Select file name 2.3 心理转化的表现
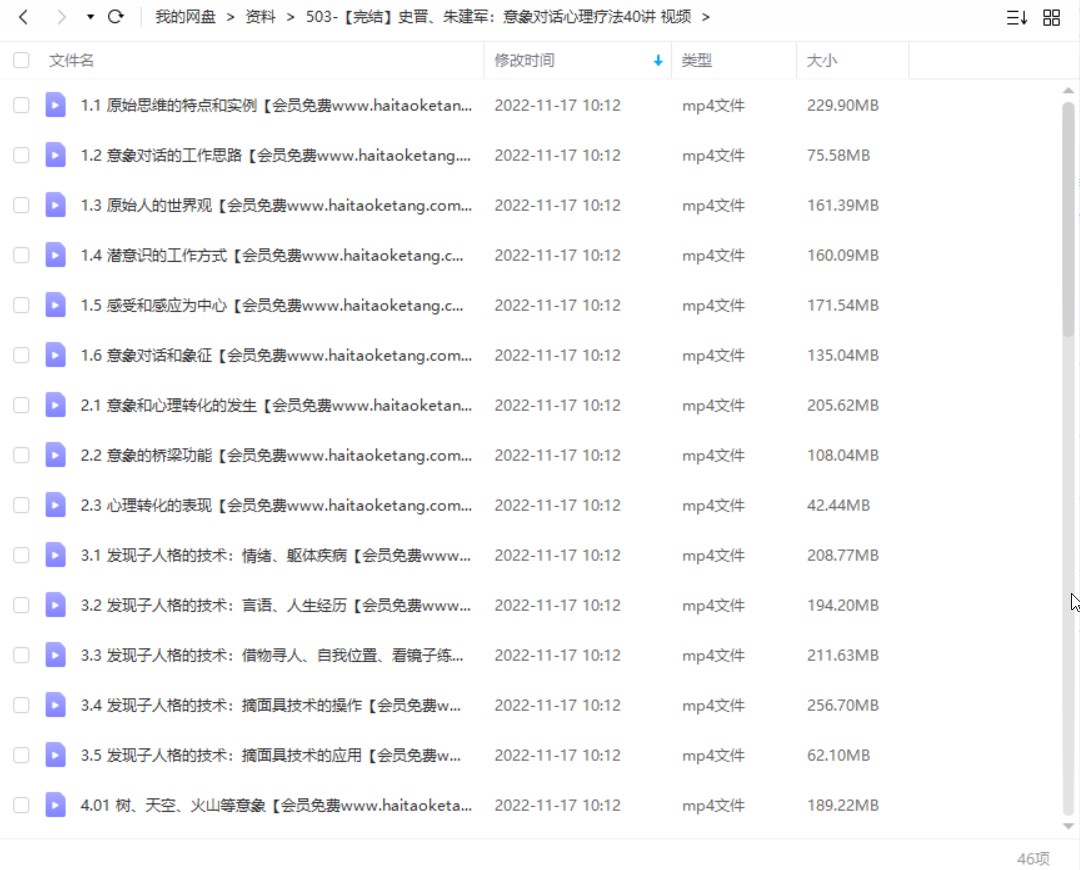Image resolution: width=1080 pixels, height=870 pixels. 276,505
